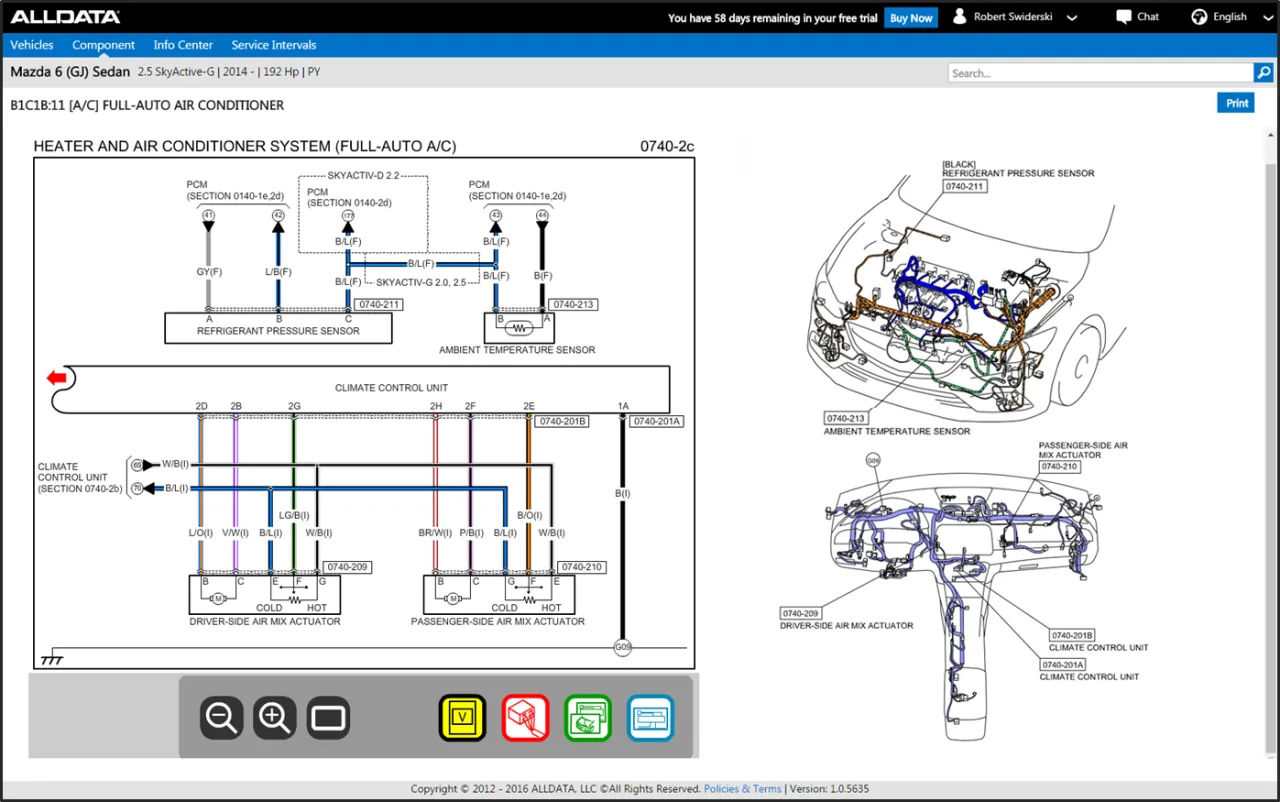
Task: Open the Vehicles menu
Action: tap(32, 45)
